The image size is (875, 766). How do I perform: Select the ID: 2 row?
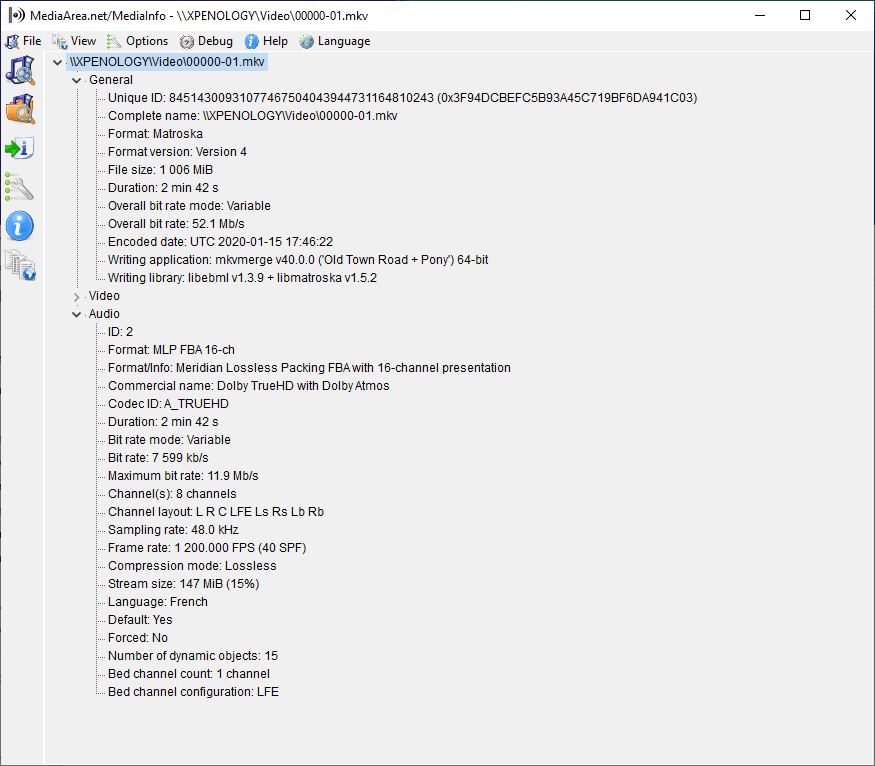[x=121, y=332]
